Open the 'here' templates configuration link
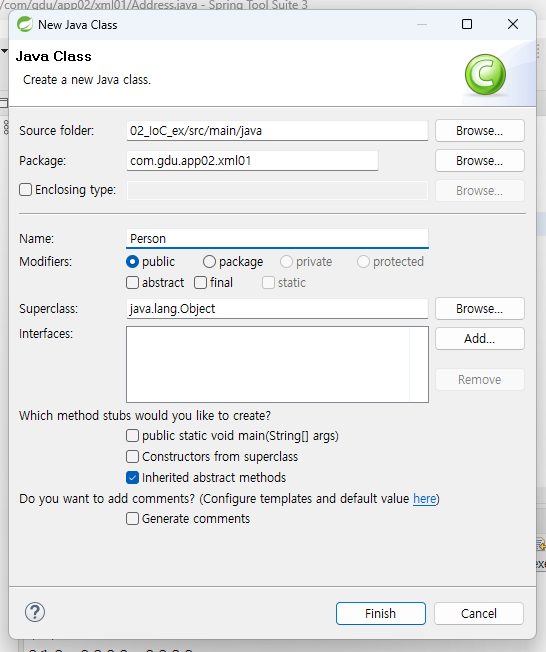The image size is (546, 652). (x=424, y=499)
